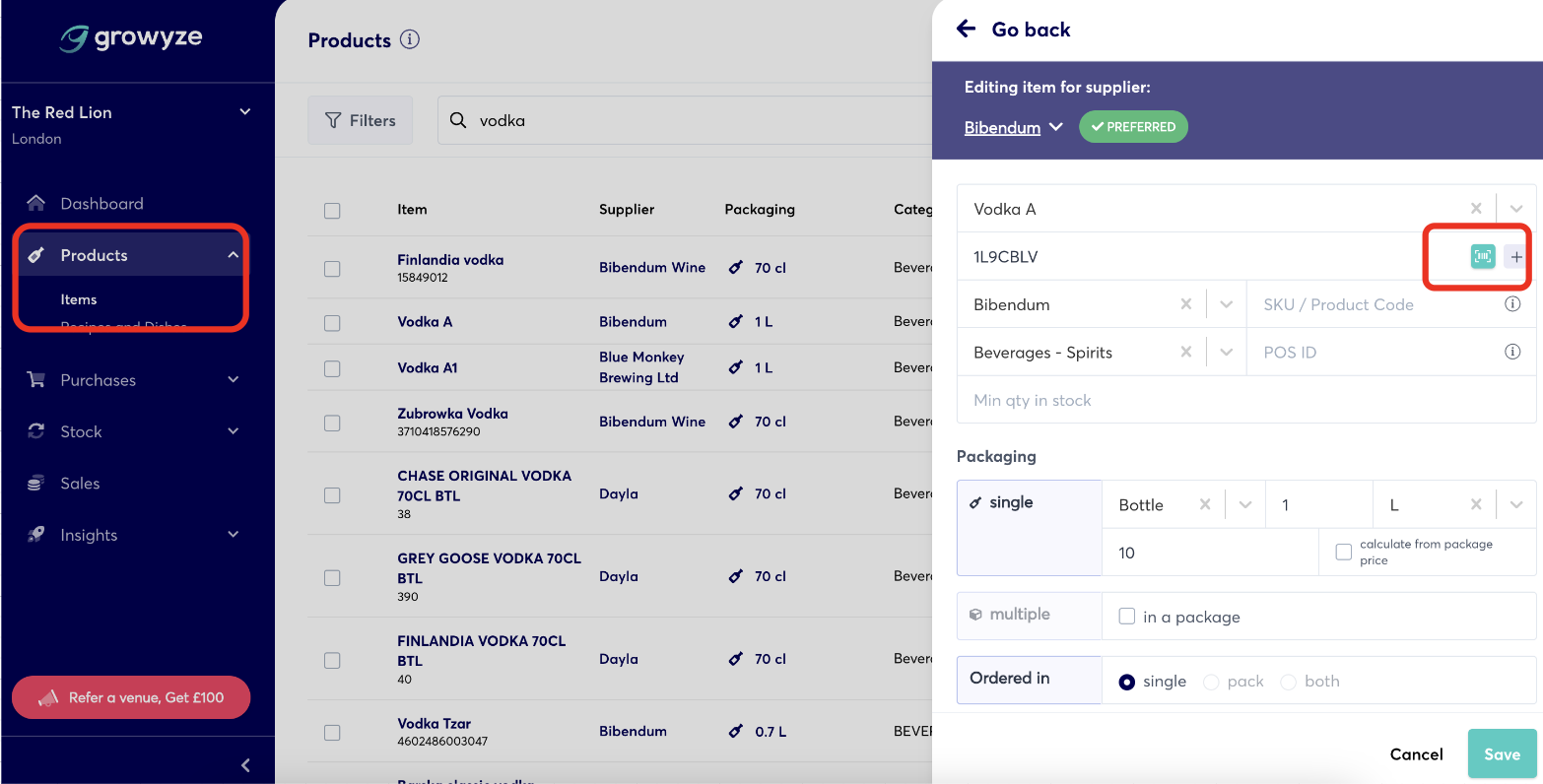Select the both ordered-in radio
This screenshot has width=1543, height=784.
coord(1288,682)
